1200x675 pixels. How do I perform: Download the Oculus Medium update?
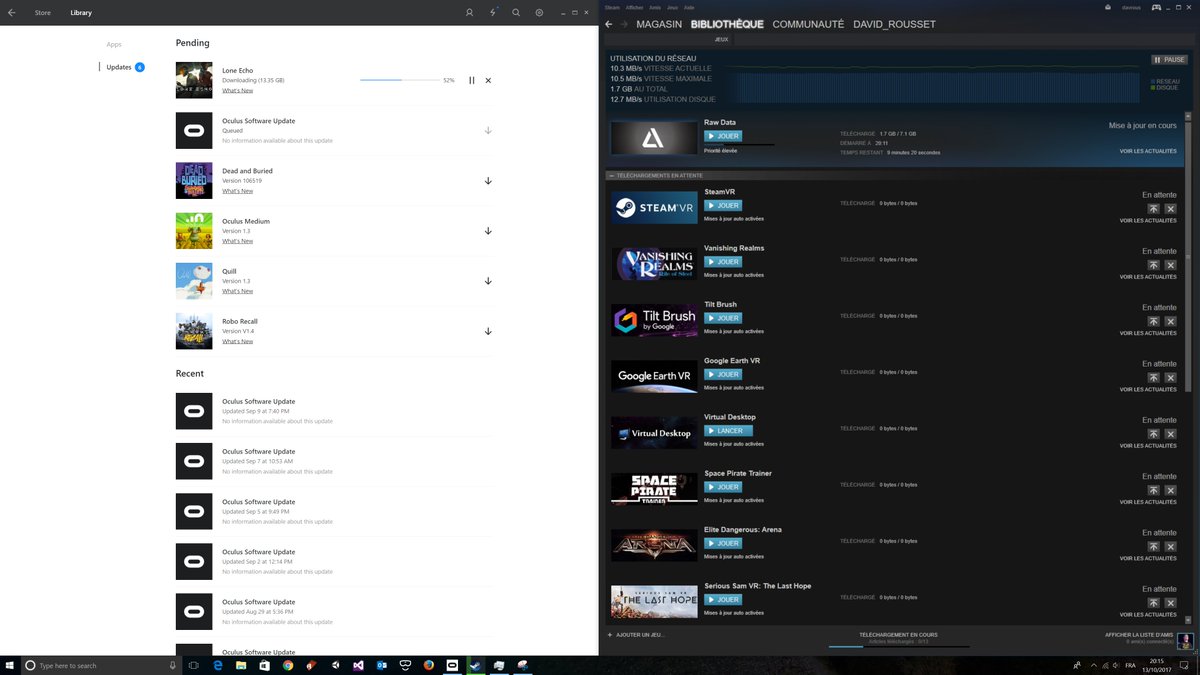coord(488,231)
